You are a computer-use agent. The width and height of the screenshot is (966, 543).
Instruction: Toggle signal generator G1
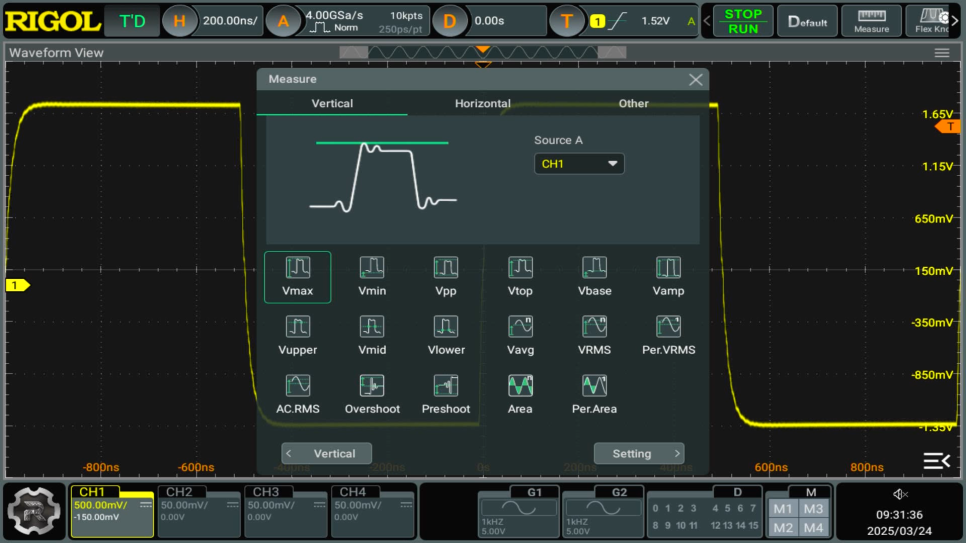coord(518,511)
